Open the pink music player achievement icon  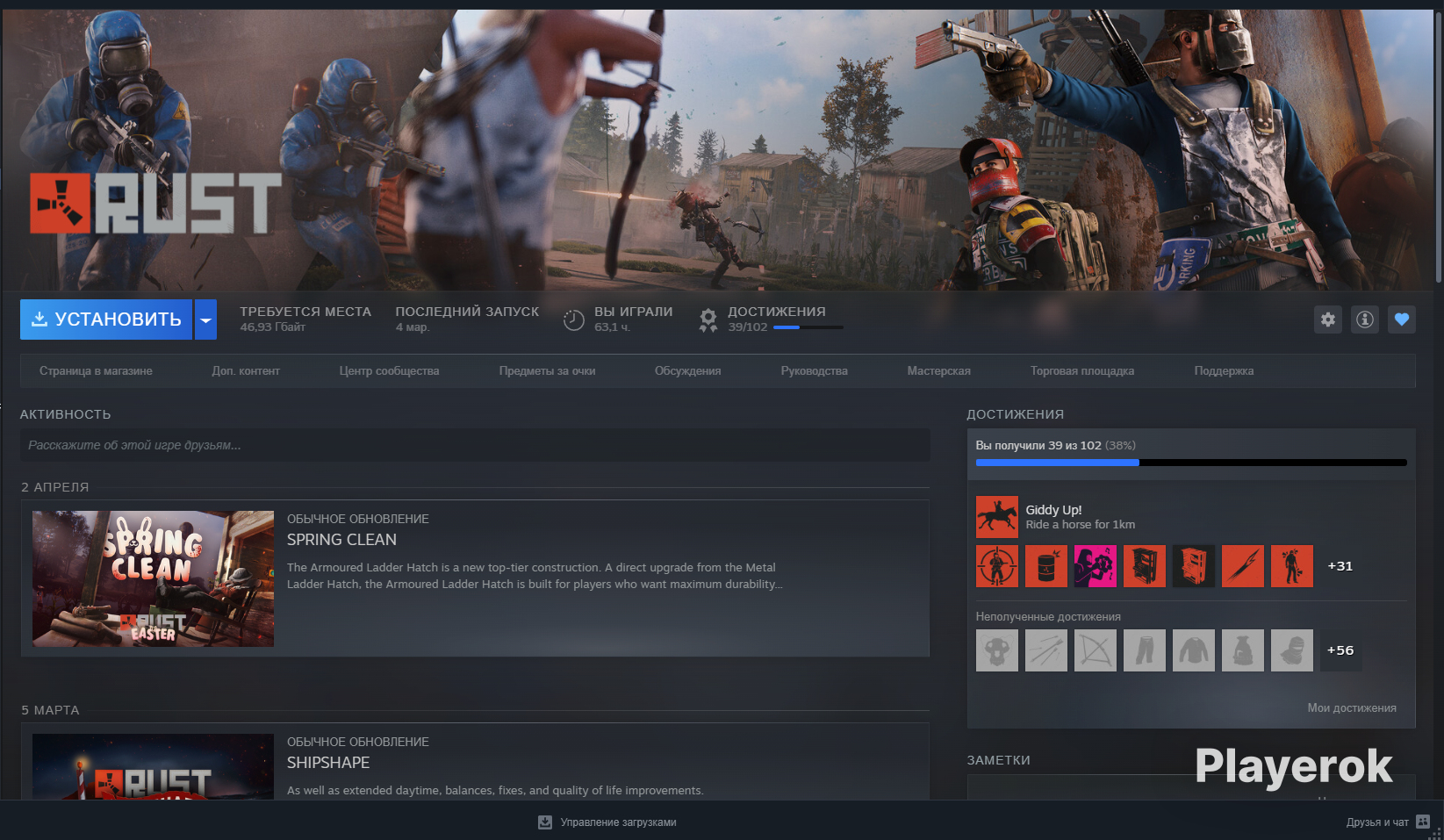pos(1095,566)
